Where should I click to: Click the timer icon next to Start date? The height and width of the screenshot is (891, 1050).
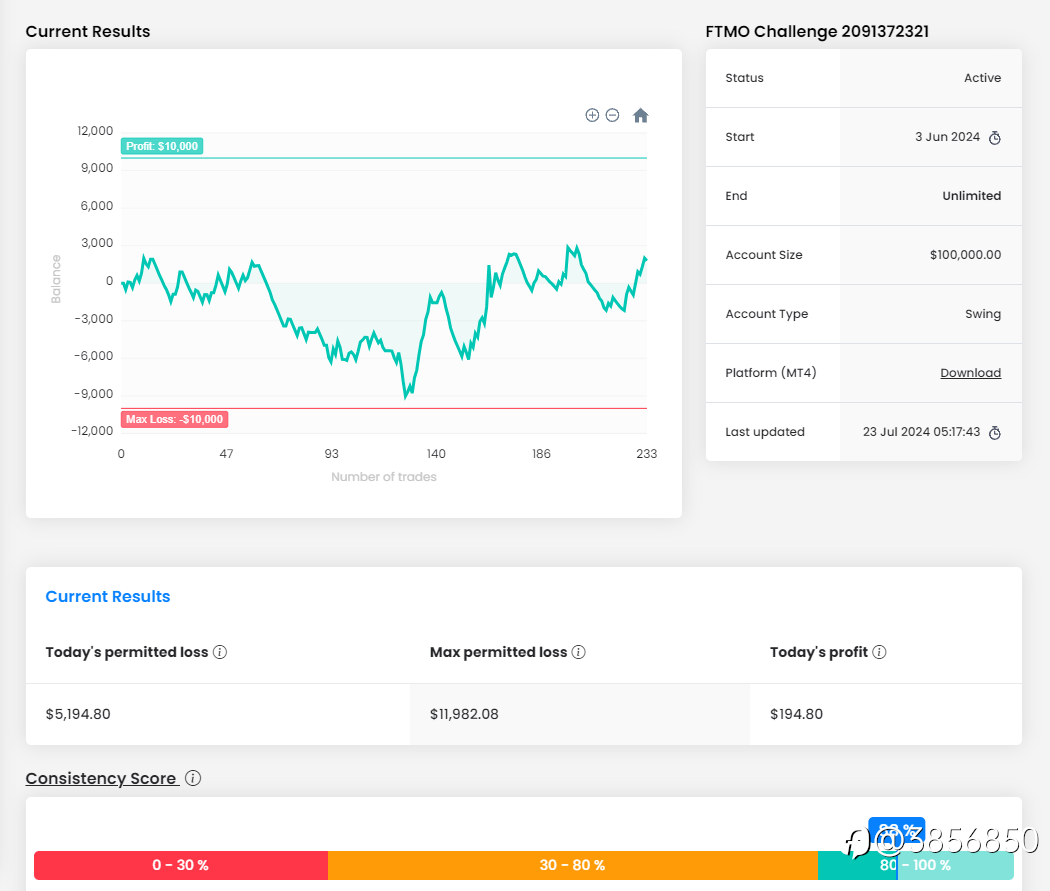point(995,137)
